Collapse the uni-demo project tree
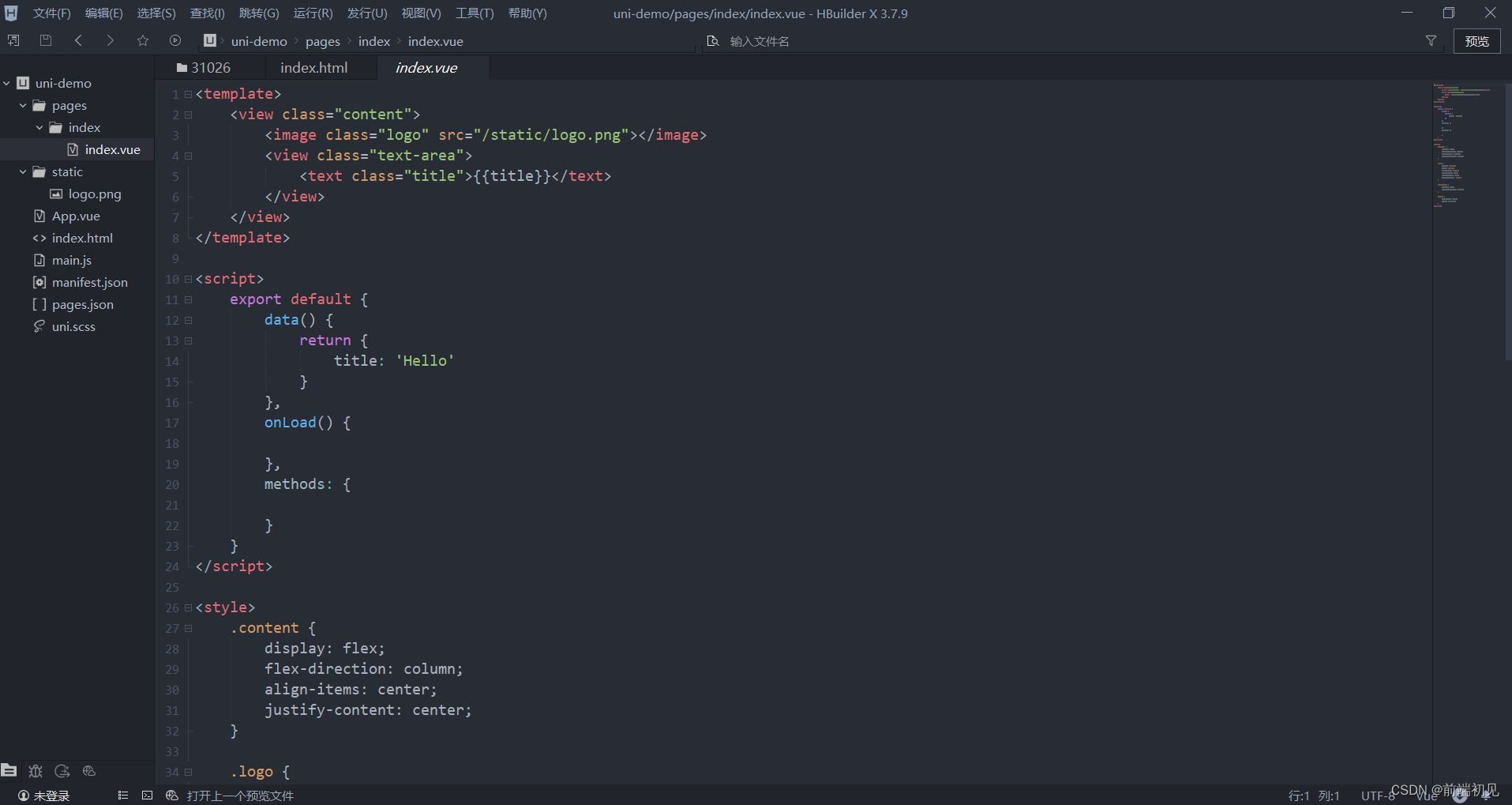Image resolution: width=1512 pixels, height=805 pixels. point(7,83)
